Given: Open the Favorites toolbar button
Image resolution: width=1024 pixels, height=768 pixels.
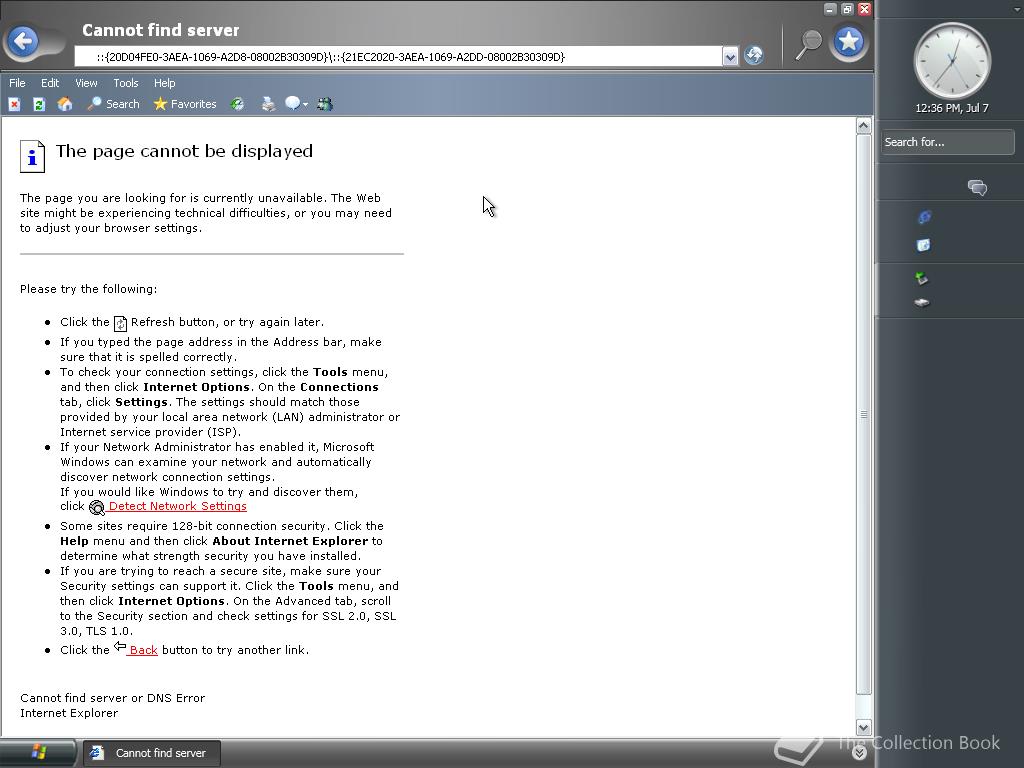Looking at the screenshot, I should pyautogui.click(x=185, y=104).
